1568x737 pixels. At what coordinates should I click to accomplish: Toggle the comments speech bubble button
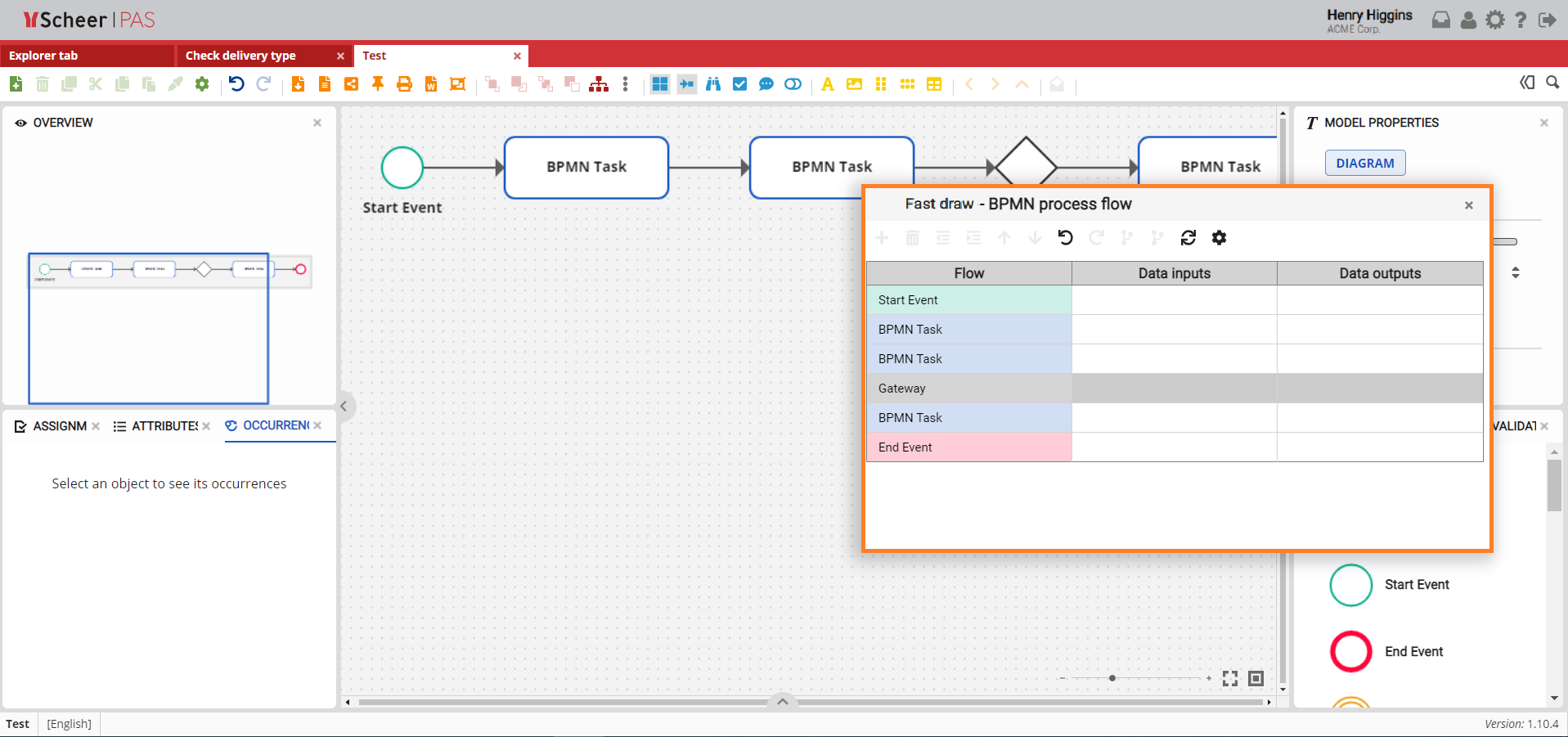coord(766,84)
